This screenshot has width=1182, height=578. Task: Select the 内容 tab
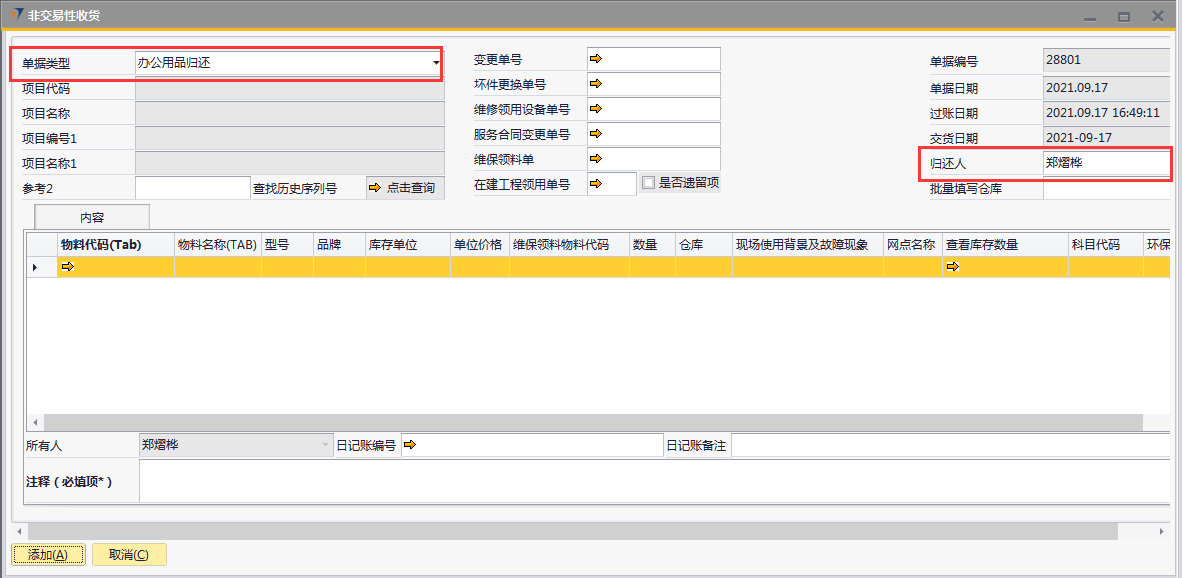pos(92,217)
